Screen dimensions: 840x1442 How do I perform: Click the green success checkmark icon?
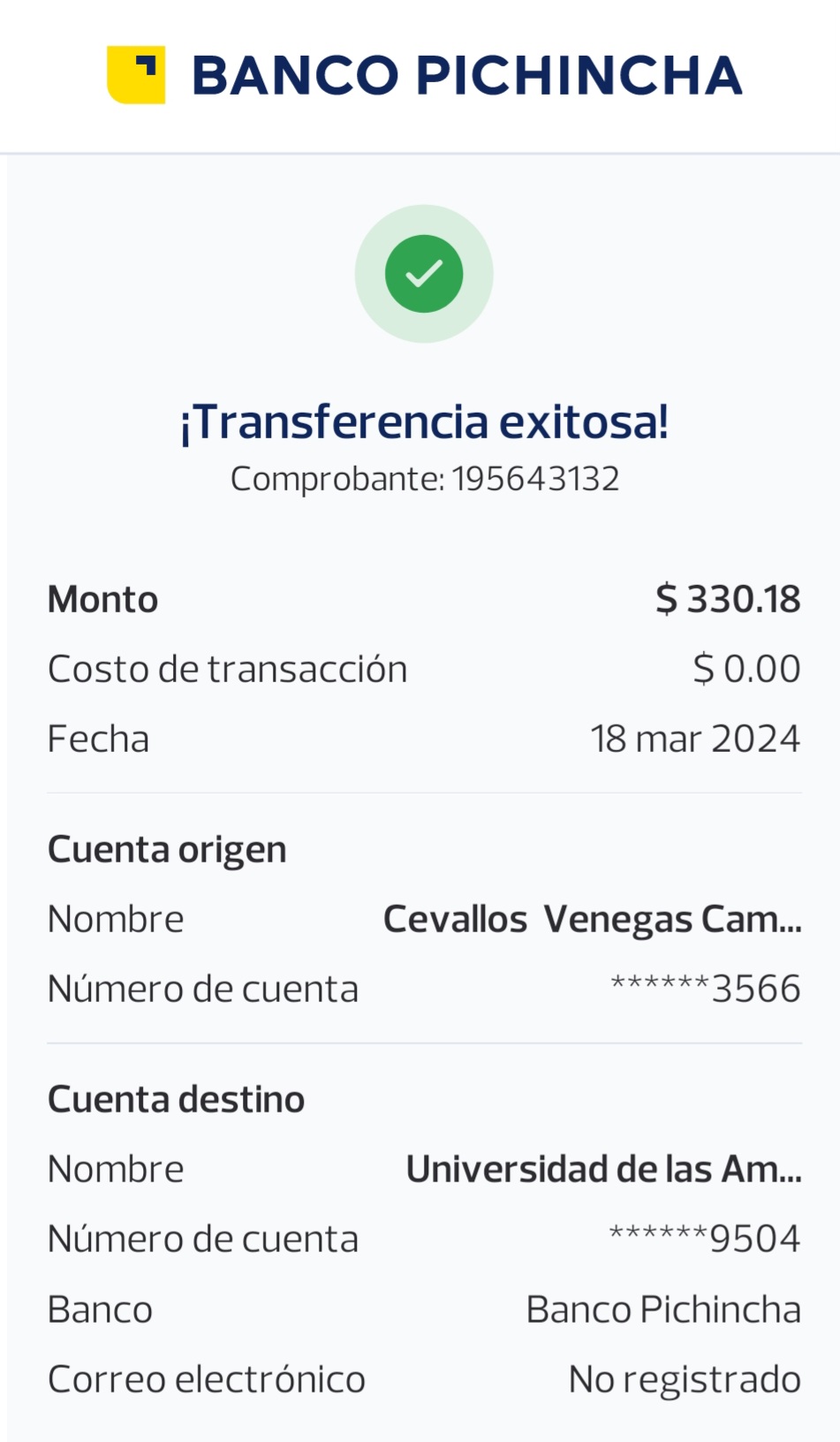point(424,274)
